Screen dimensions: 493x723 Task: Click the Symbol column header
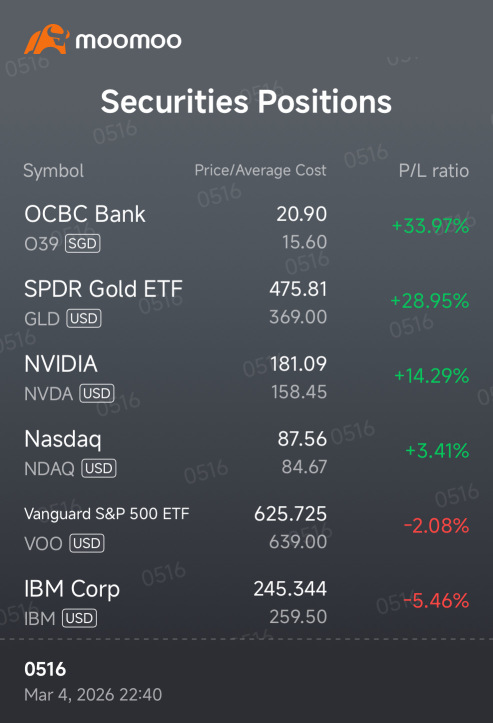pos(53,171)
